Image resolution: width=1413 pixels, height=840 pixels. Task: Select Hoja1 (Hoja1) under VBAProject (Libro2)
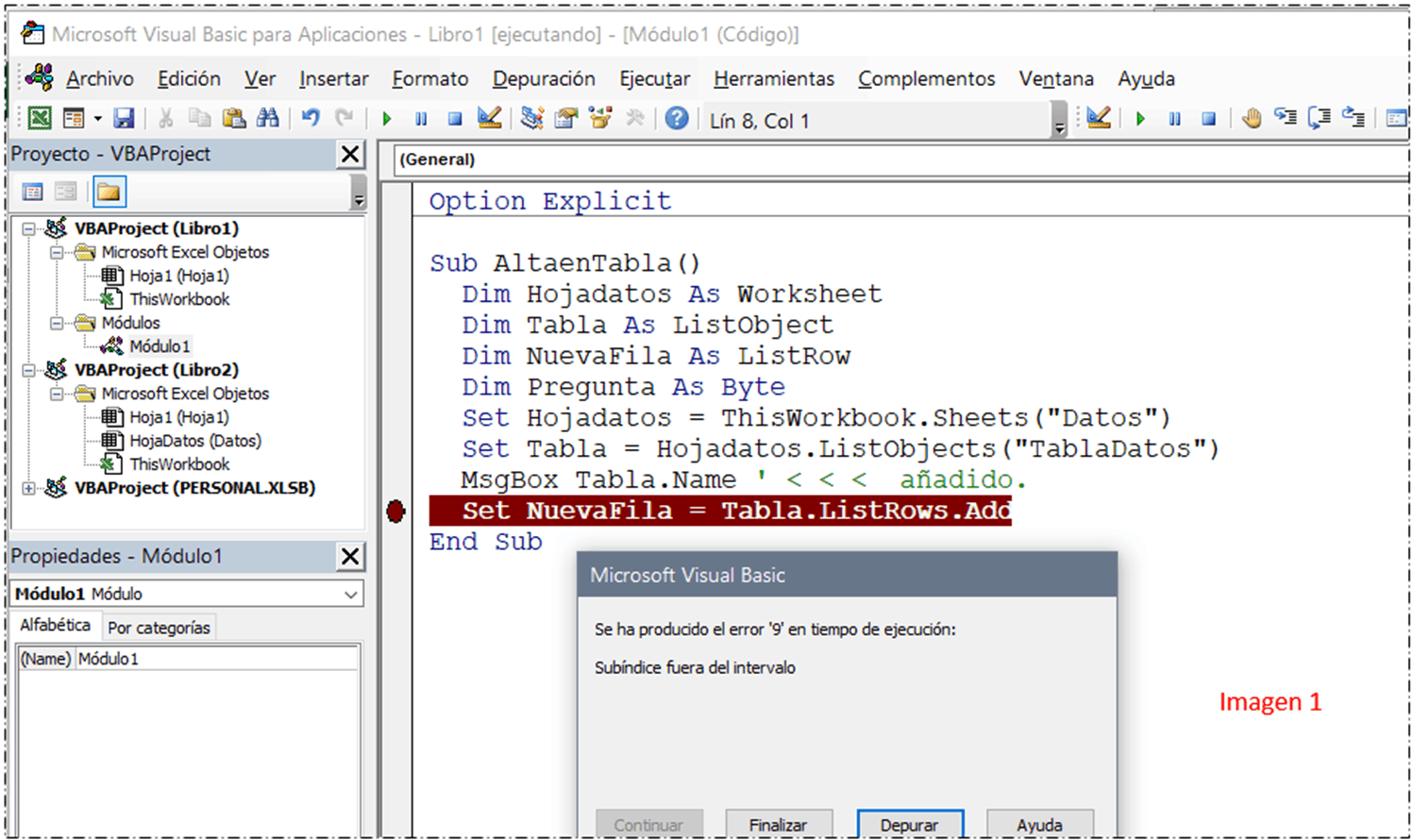[179, 417]
